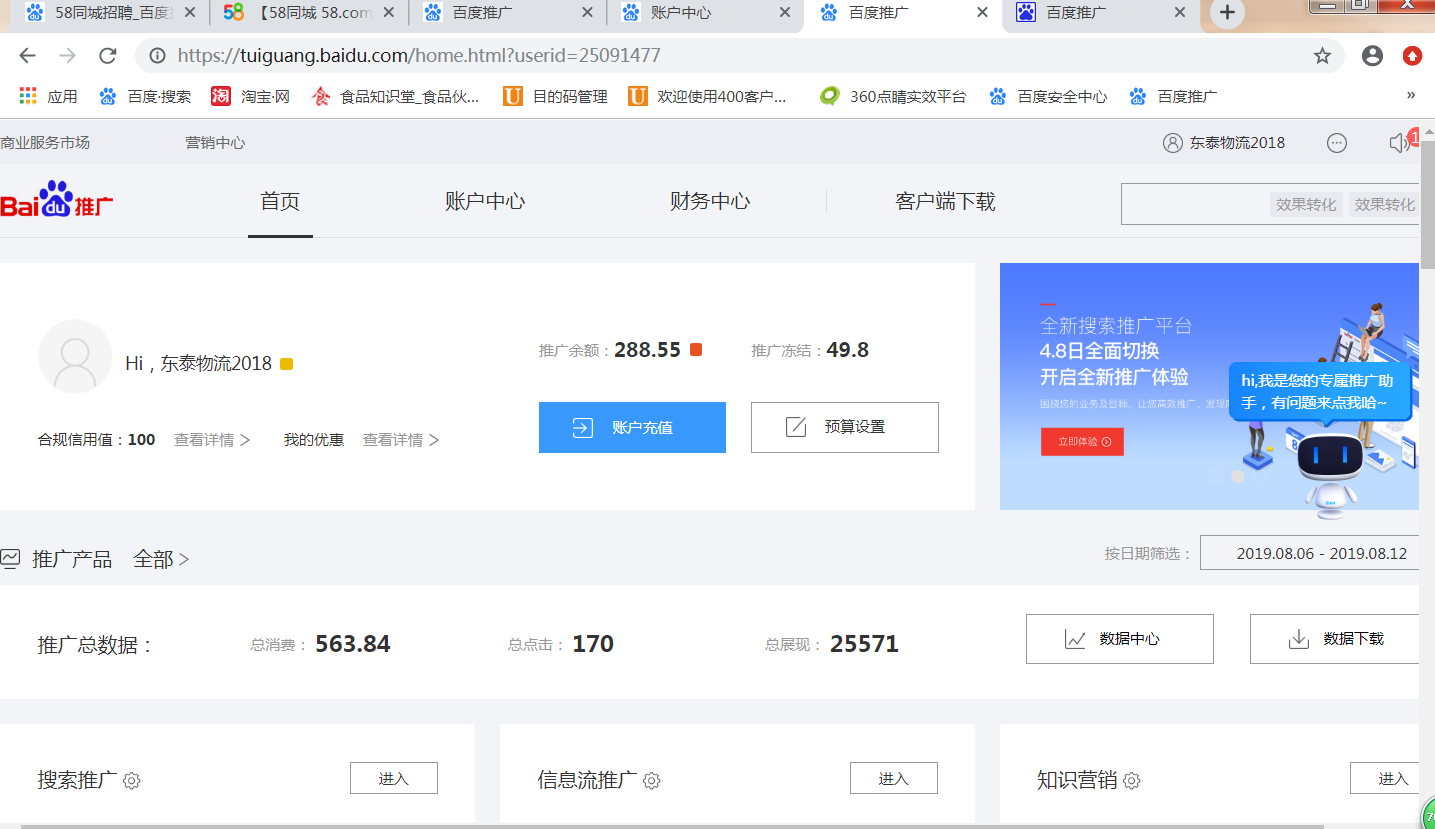
Task: Open the 淘宝·网 bookmark
Action: click(250, 97)
